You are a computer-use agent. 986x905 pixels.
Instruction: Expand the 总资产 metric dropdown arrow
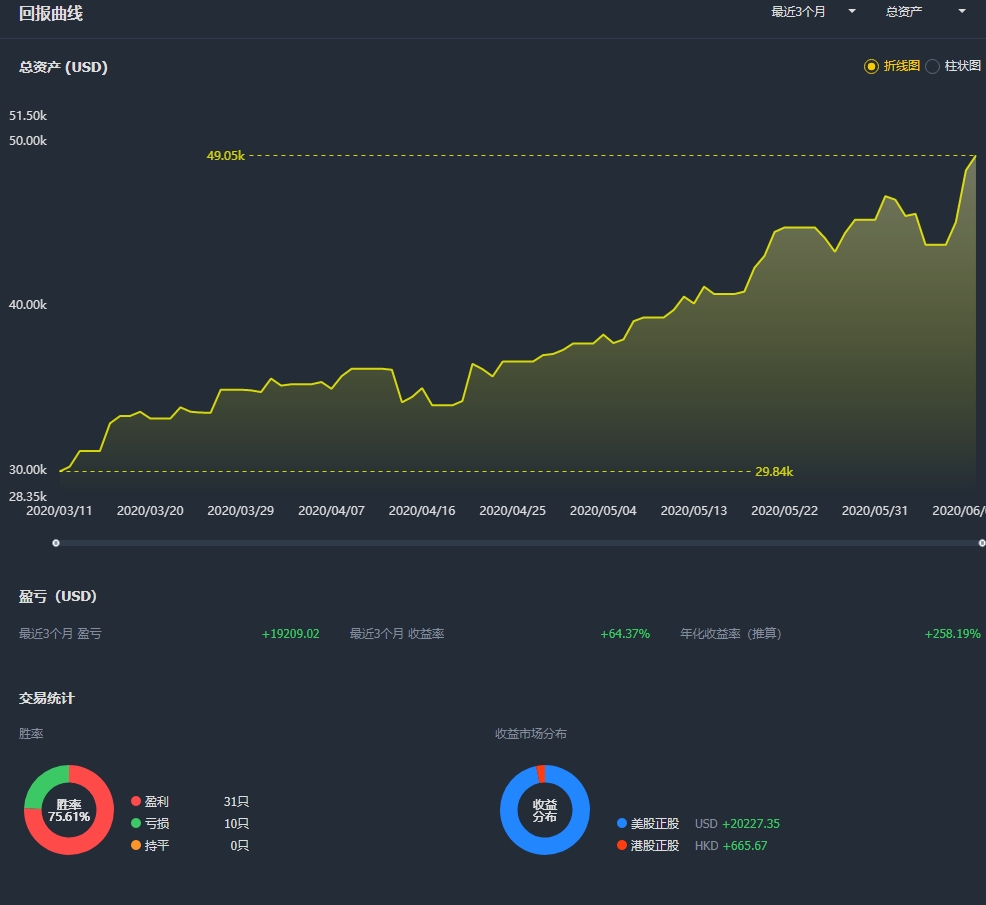pyautogui.click(x=961, y=11)
